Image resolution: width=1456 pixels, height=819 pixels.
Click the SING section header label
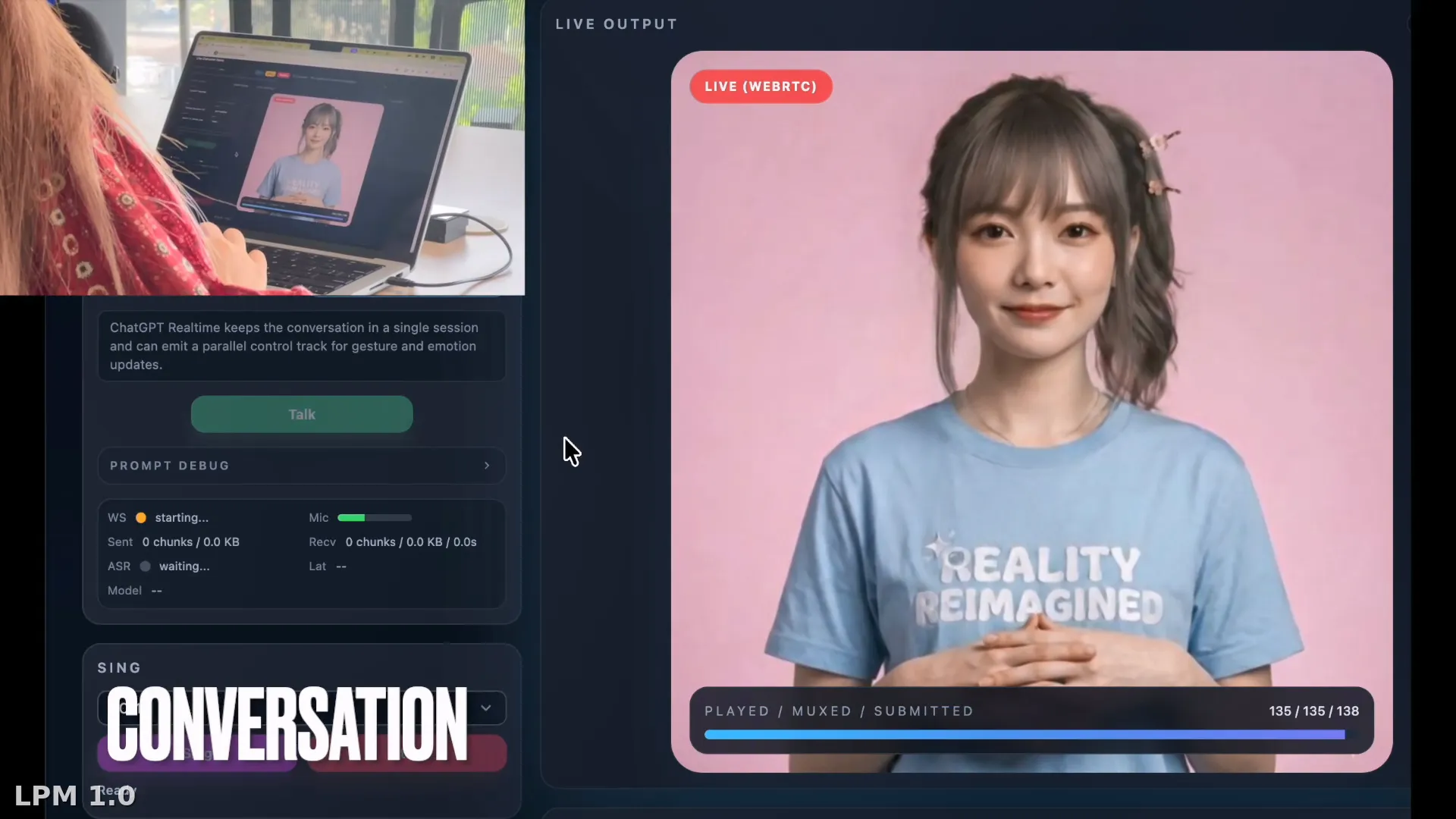[x=118, y=668]
